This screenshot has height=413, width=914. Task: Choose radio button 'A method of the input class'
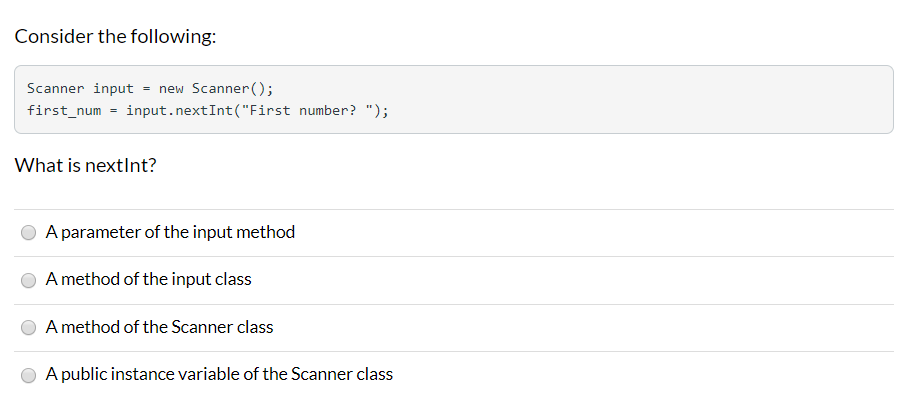(x=28, y=281)
